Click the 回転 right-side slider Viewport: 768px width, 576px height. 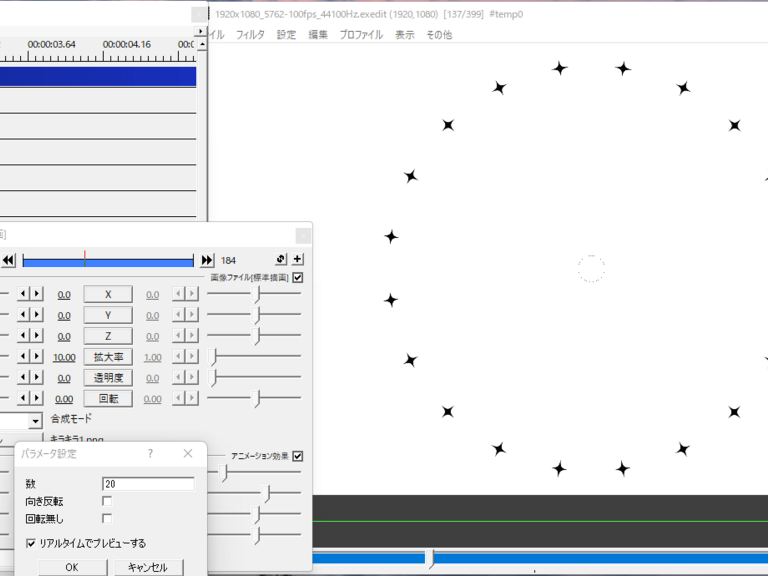tap(254, 398)
